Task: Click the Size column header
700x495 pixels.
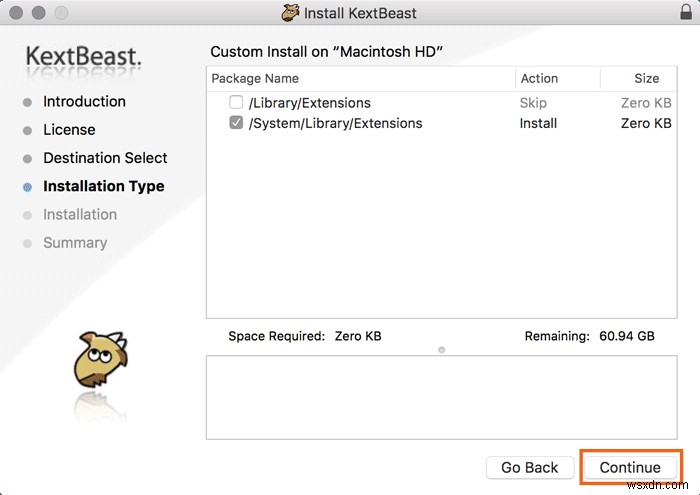Action: 646,78
